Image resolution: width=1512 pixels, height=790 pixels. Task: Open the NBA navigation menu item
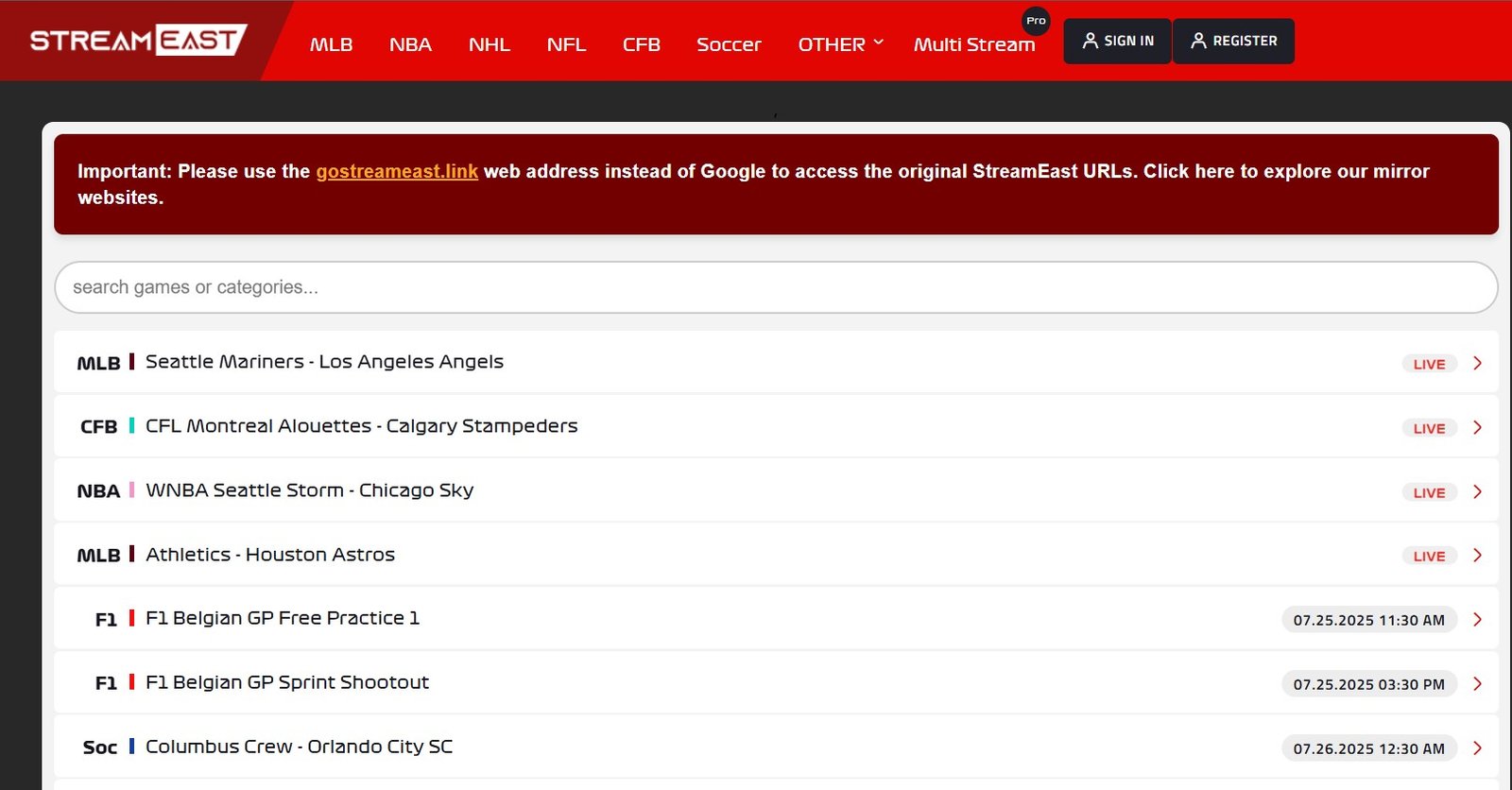coord(410,44)
